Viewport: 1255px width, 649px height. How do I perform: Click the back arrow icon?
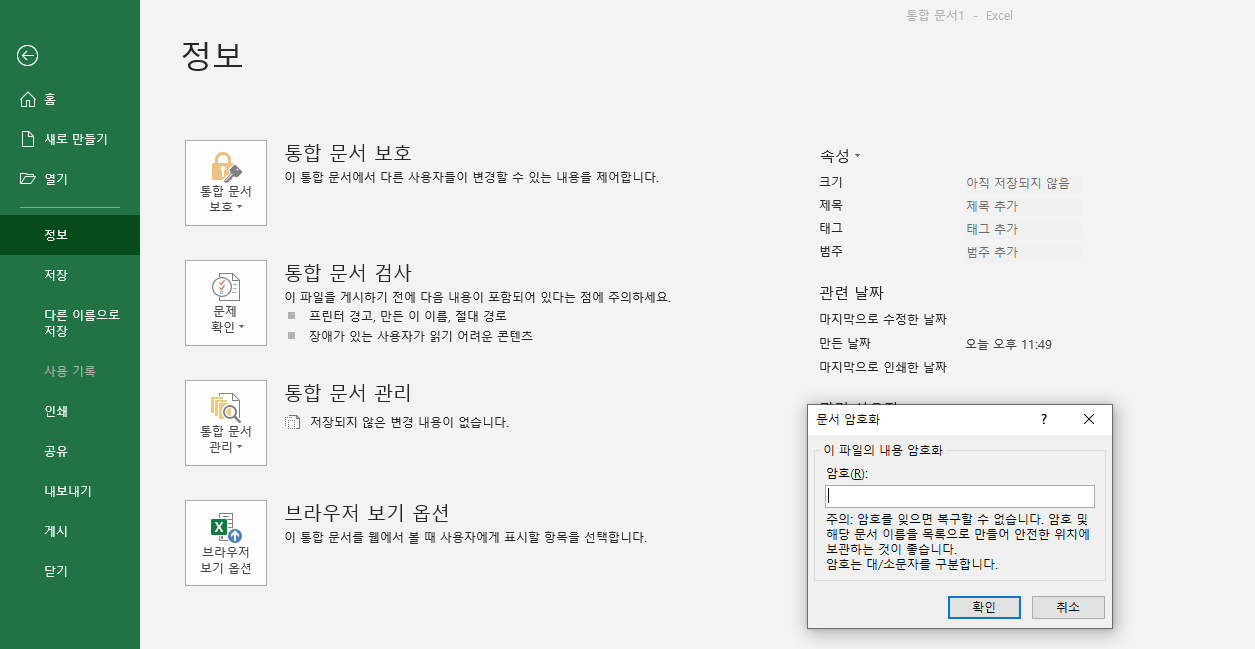pyautogui.click(x=27, y=56)
